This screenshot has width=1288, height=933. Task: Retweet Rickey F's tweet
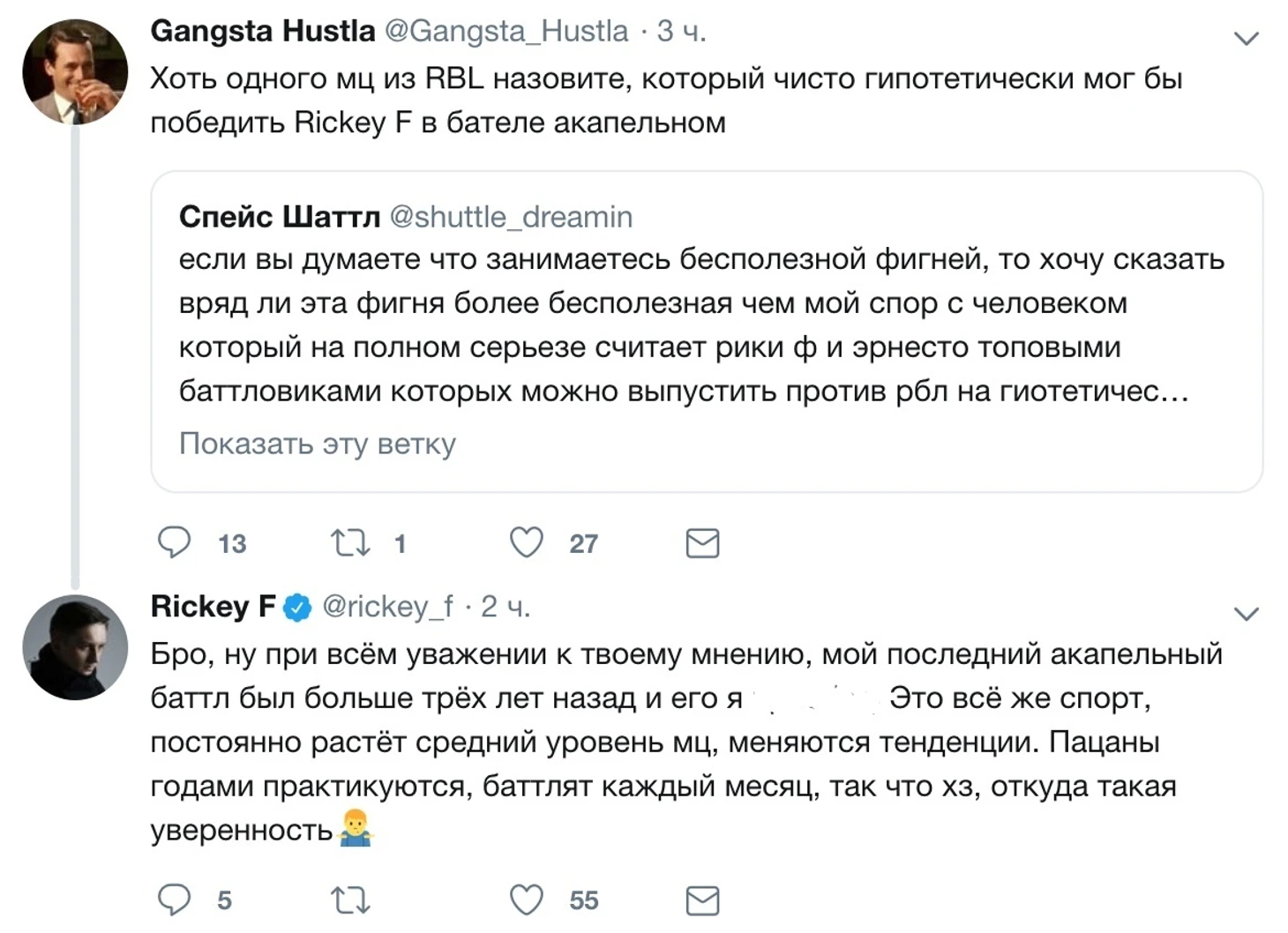coord(350,899)
